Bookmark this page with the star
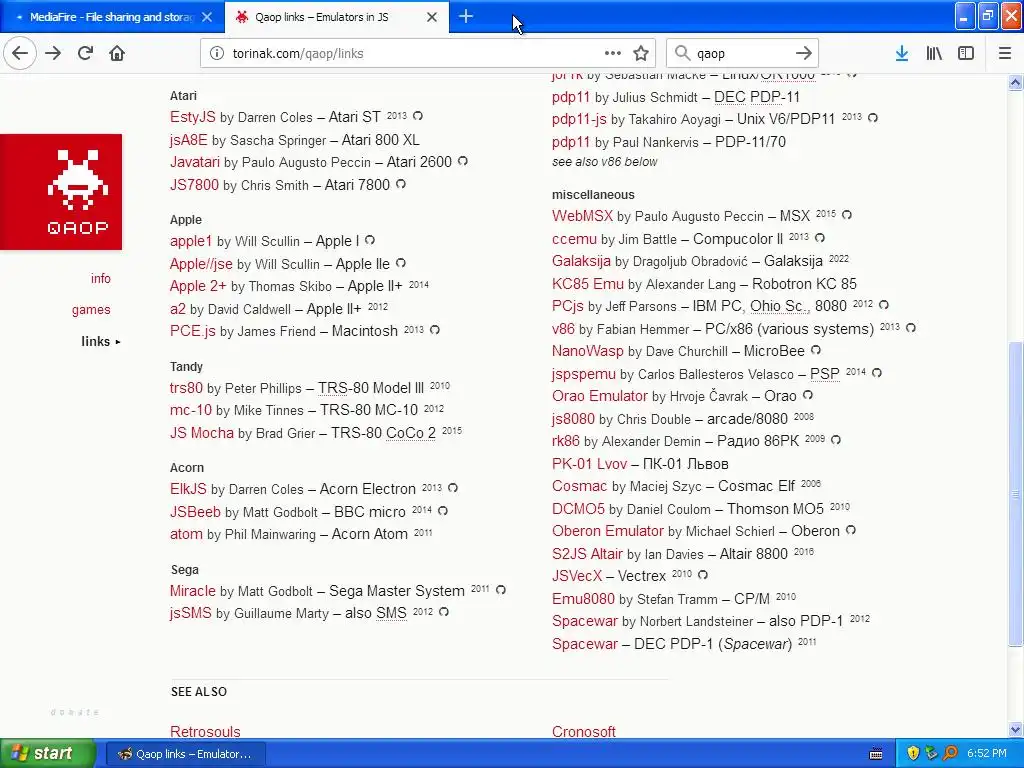Screen dimensions: 1024x768 (x=641, y=54)
